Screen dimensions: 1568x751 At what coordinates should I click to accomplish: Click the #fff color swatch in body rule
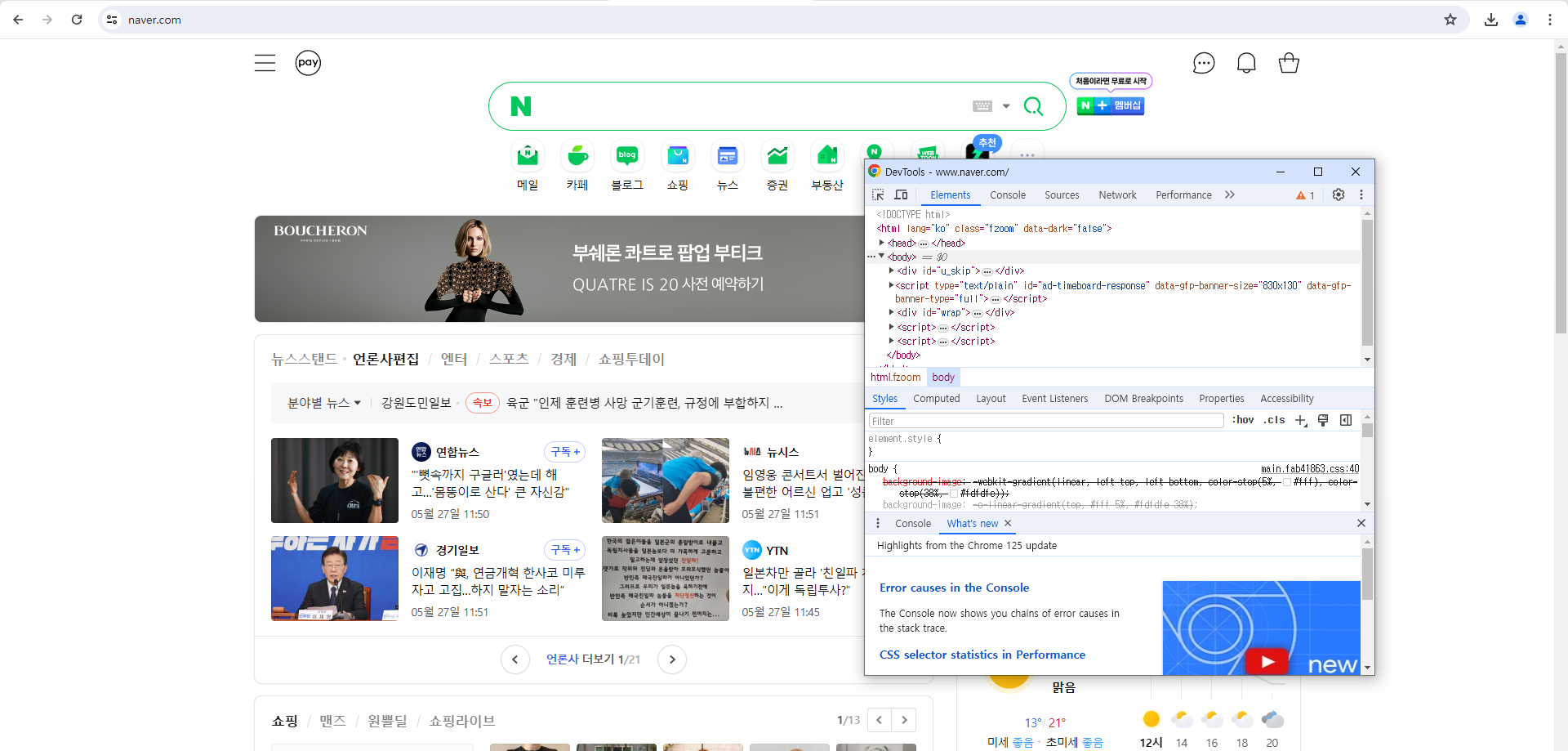pos(1287,482)
